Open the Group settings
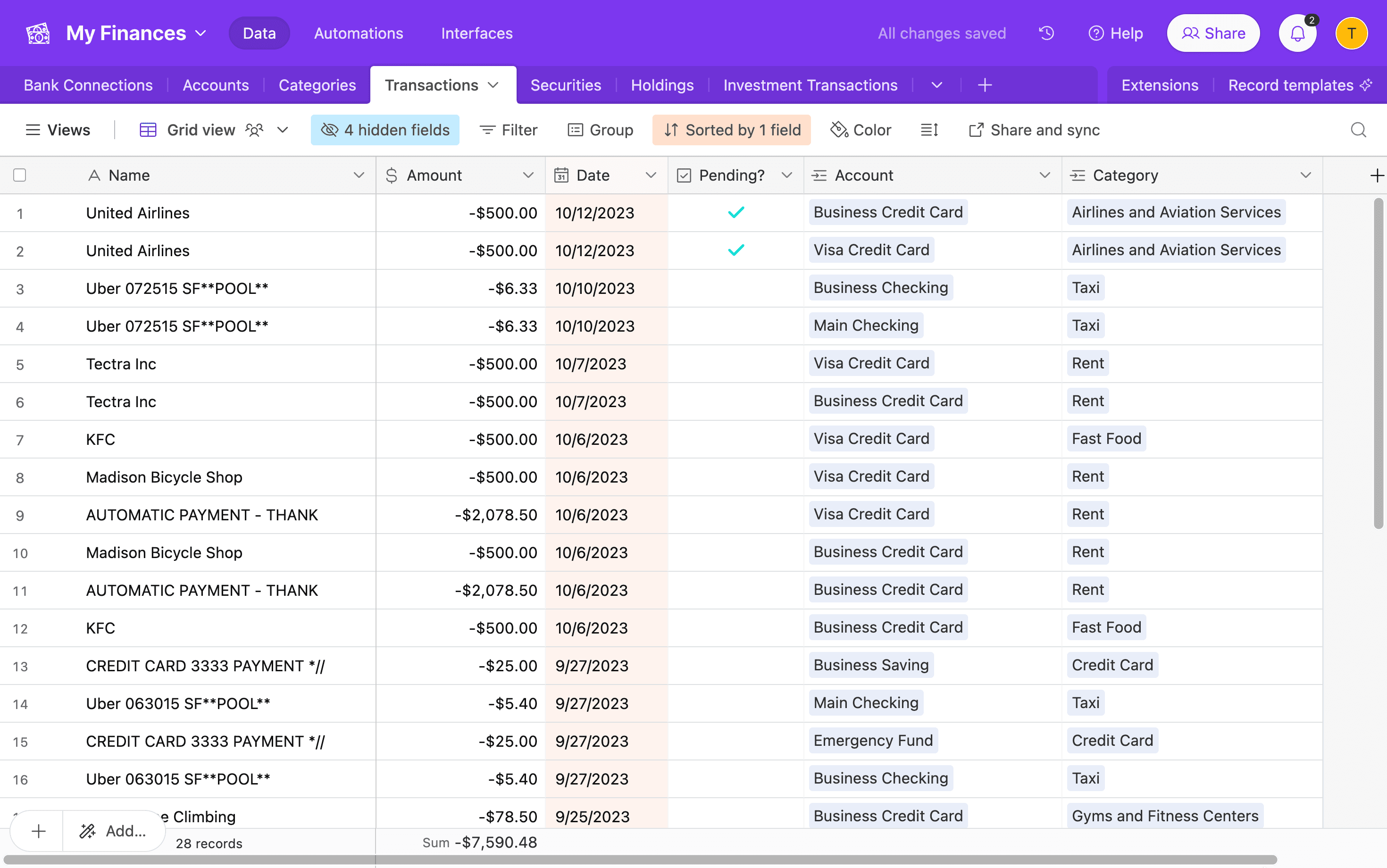1387x868 pixels. pos(601,130)
